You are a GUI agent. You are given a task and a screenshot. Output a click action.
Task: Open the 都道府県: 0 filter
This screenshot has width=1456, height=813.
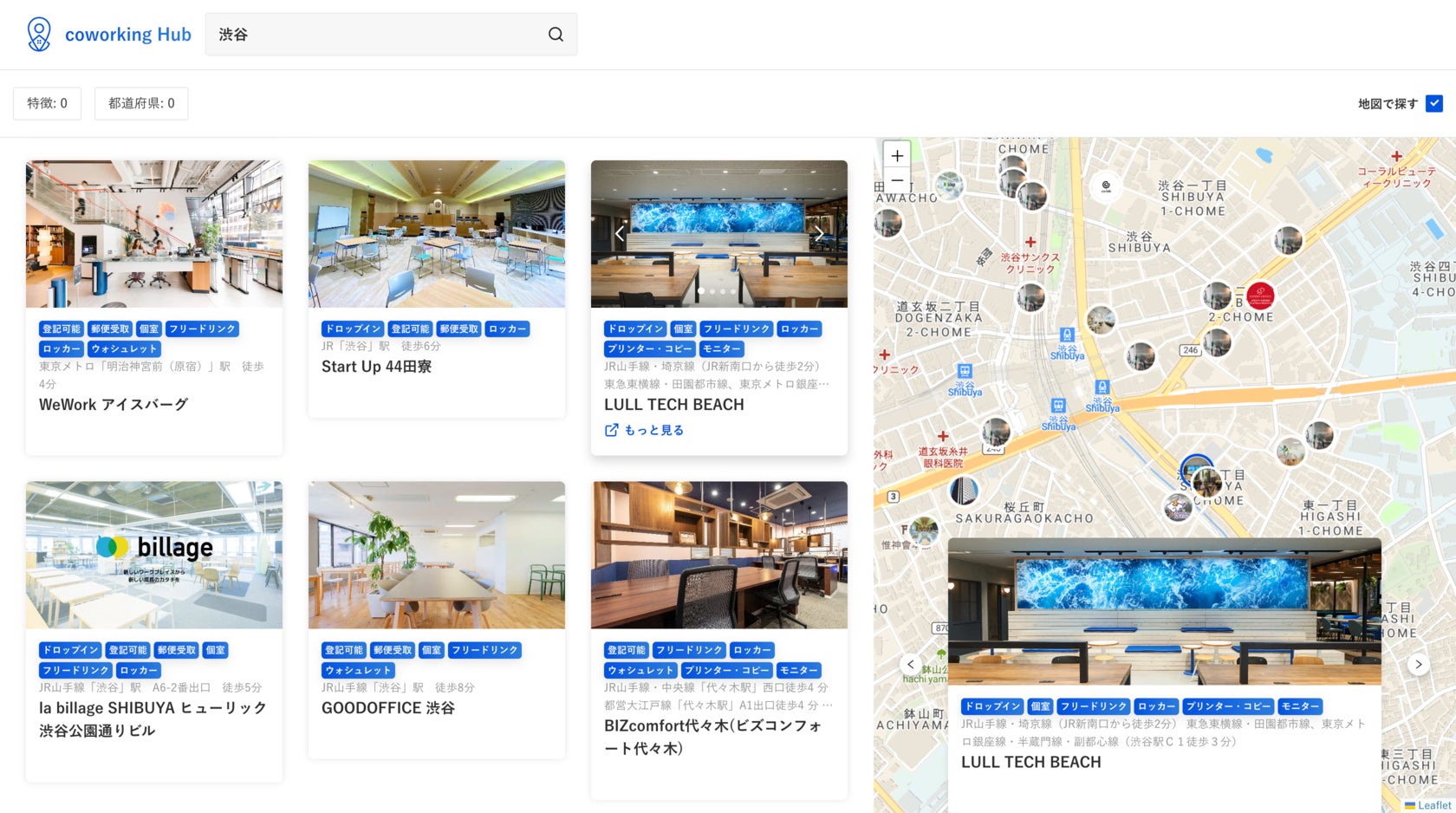coord(141,103)
